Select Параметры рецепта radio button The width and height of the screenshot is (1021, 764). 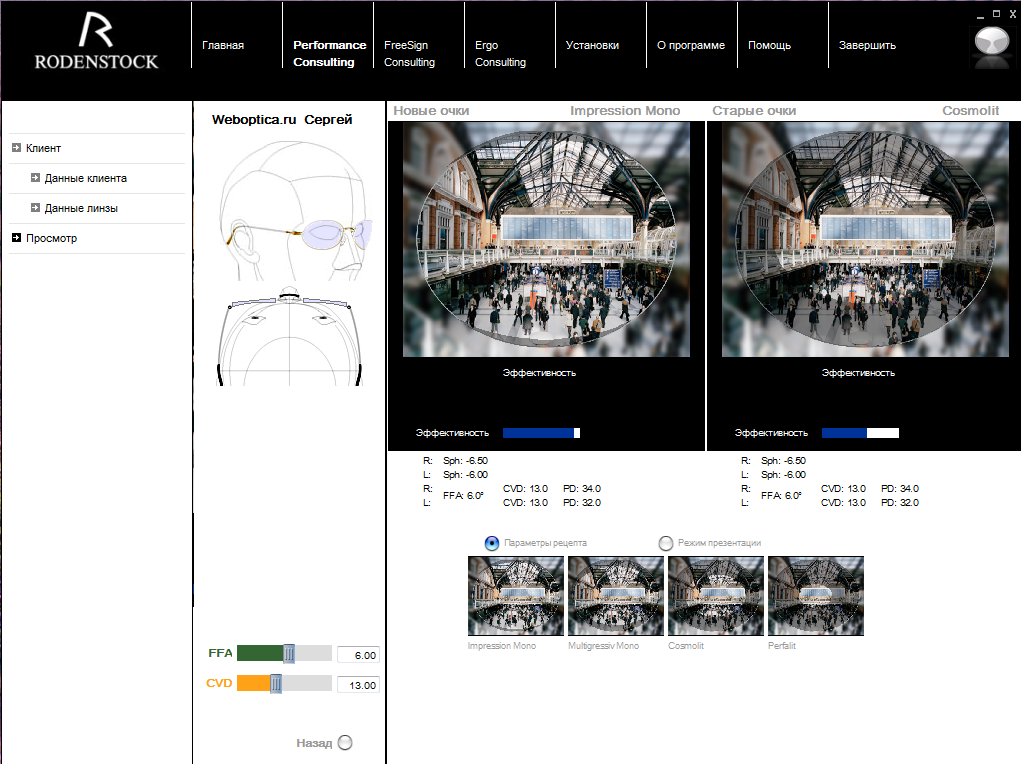[492, 543]
